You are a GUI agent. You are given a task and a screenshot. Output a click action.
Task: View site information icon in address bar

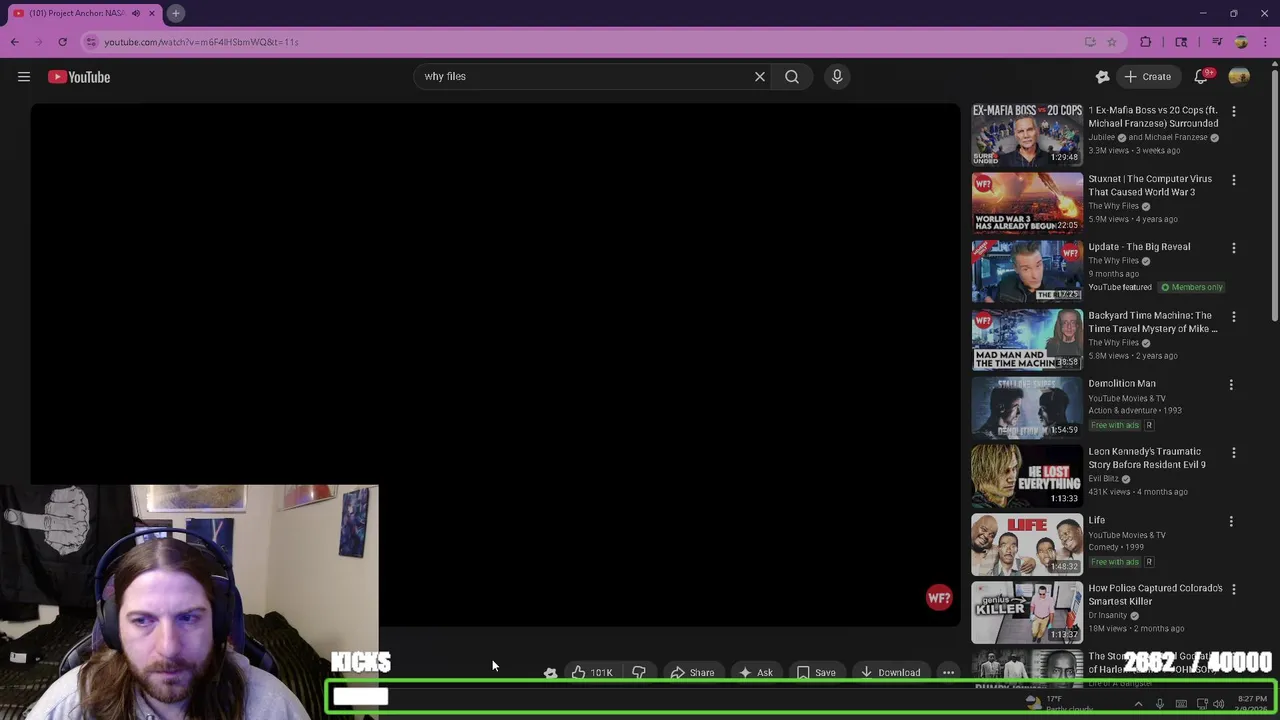91,42
